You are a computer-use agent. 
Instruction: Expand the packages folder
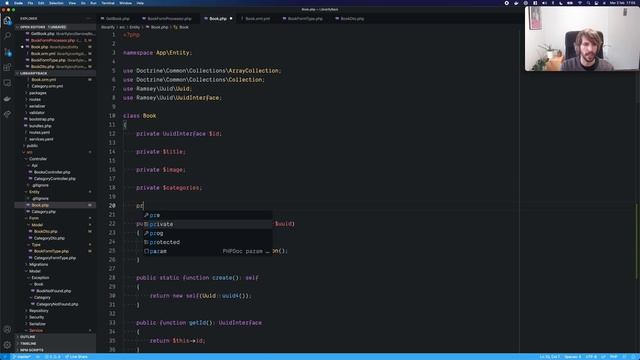pos(38,93)
